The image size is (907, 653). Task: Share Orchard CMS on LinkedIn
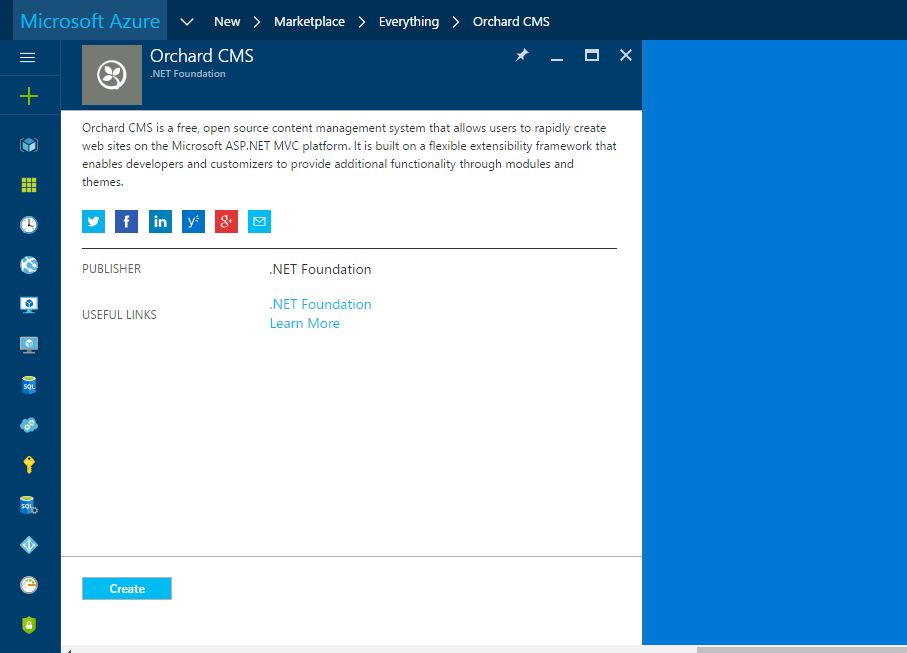pyautogui.click(x=160, y=222)
